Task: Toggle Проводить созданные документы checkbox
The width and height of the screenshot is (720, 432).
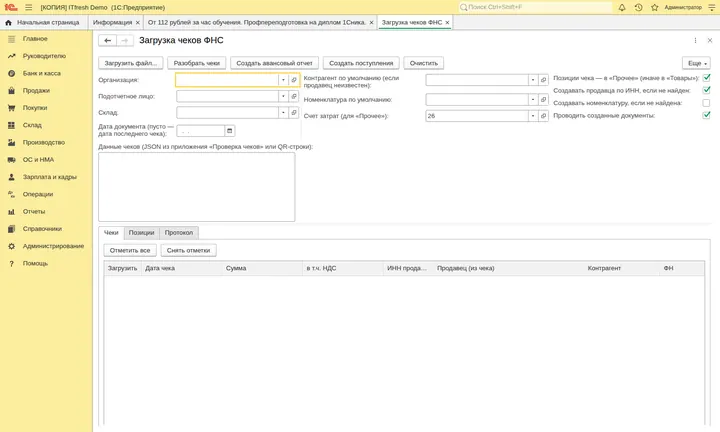Action: 706,116
